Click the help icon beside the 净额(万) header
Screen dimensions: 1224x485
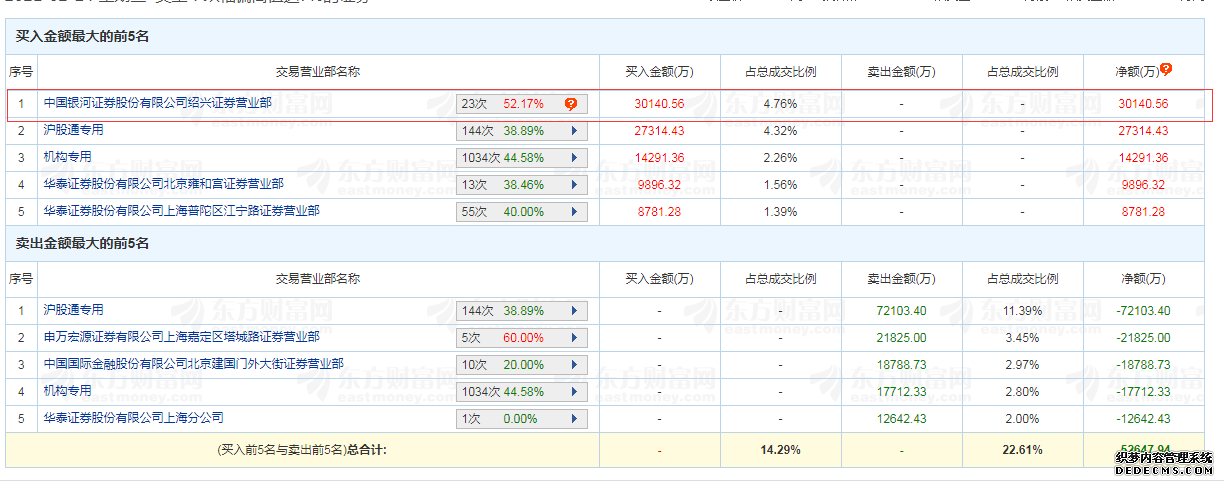(x=1166, y=70)
